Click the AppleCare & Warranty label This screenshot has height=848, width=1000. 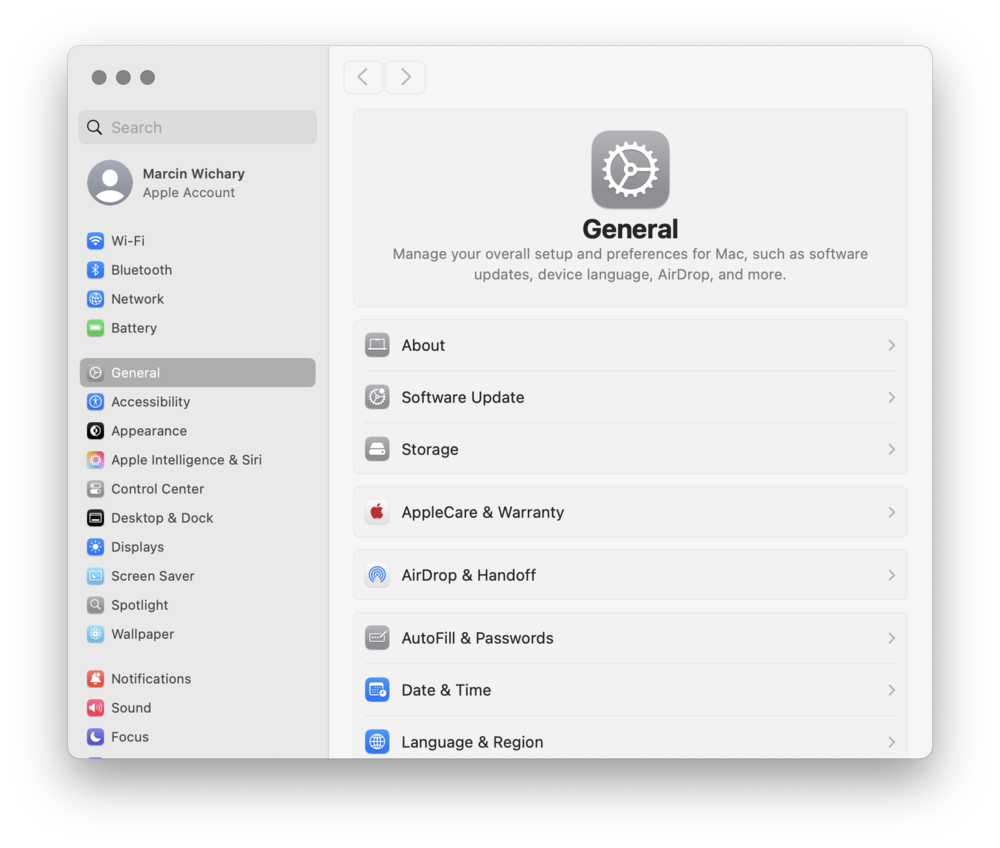coord(483,512)
